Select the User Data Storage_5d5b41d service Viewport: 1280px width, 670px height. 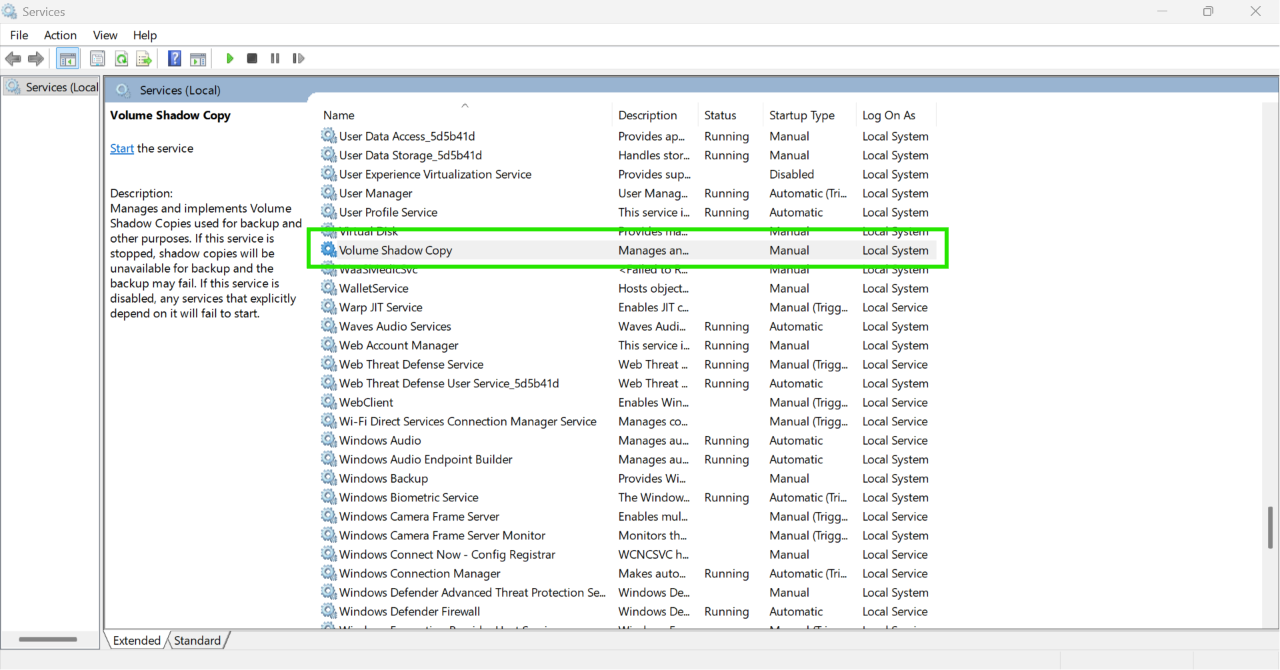tap(627, 155)
